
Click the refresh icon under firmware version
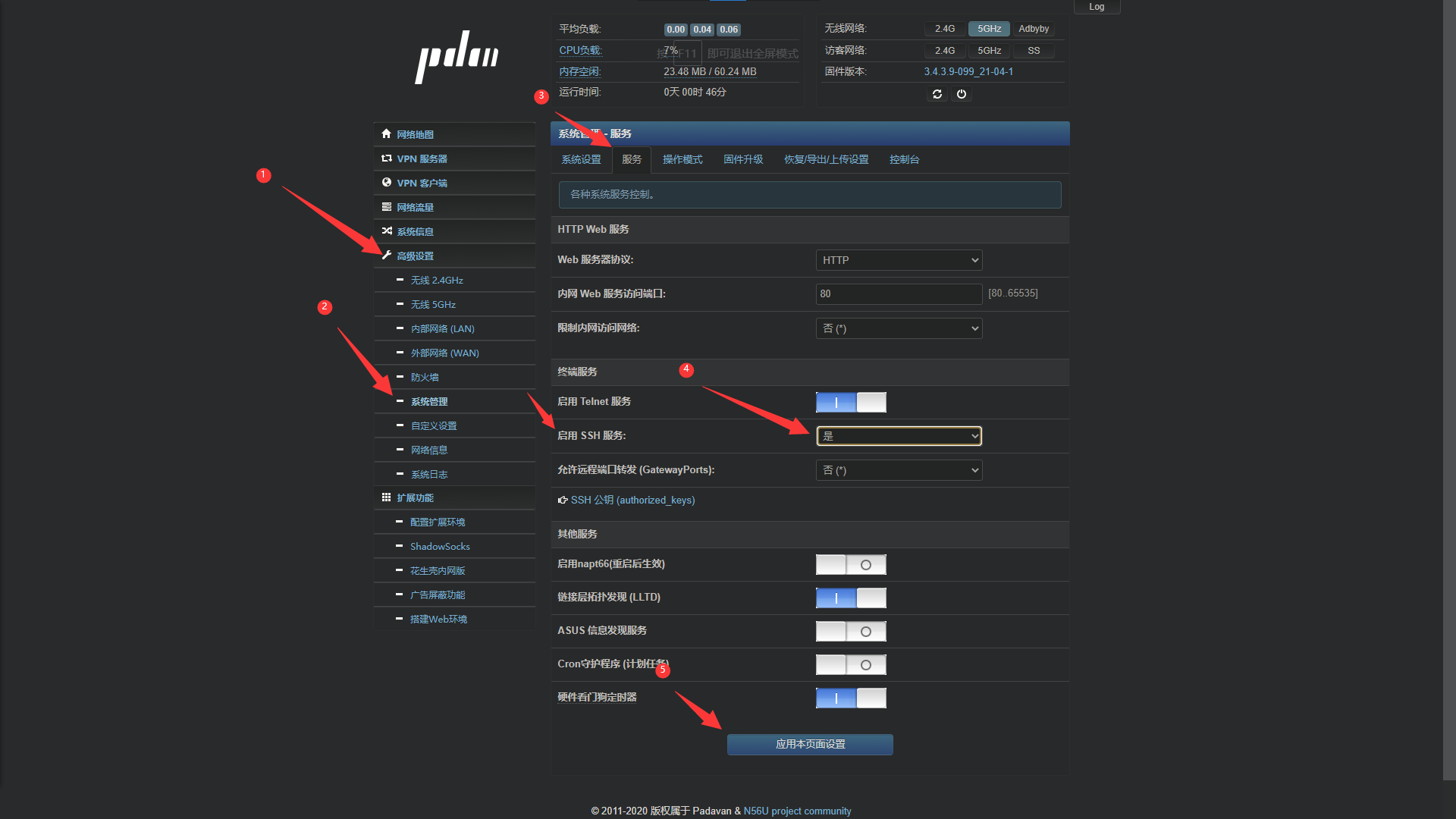937,94
